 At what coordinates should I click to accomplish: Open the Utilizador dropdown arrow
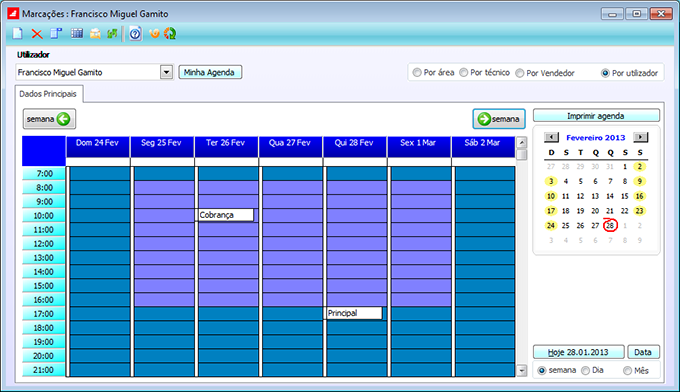click(166, 72)
